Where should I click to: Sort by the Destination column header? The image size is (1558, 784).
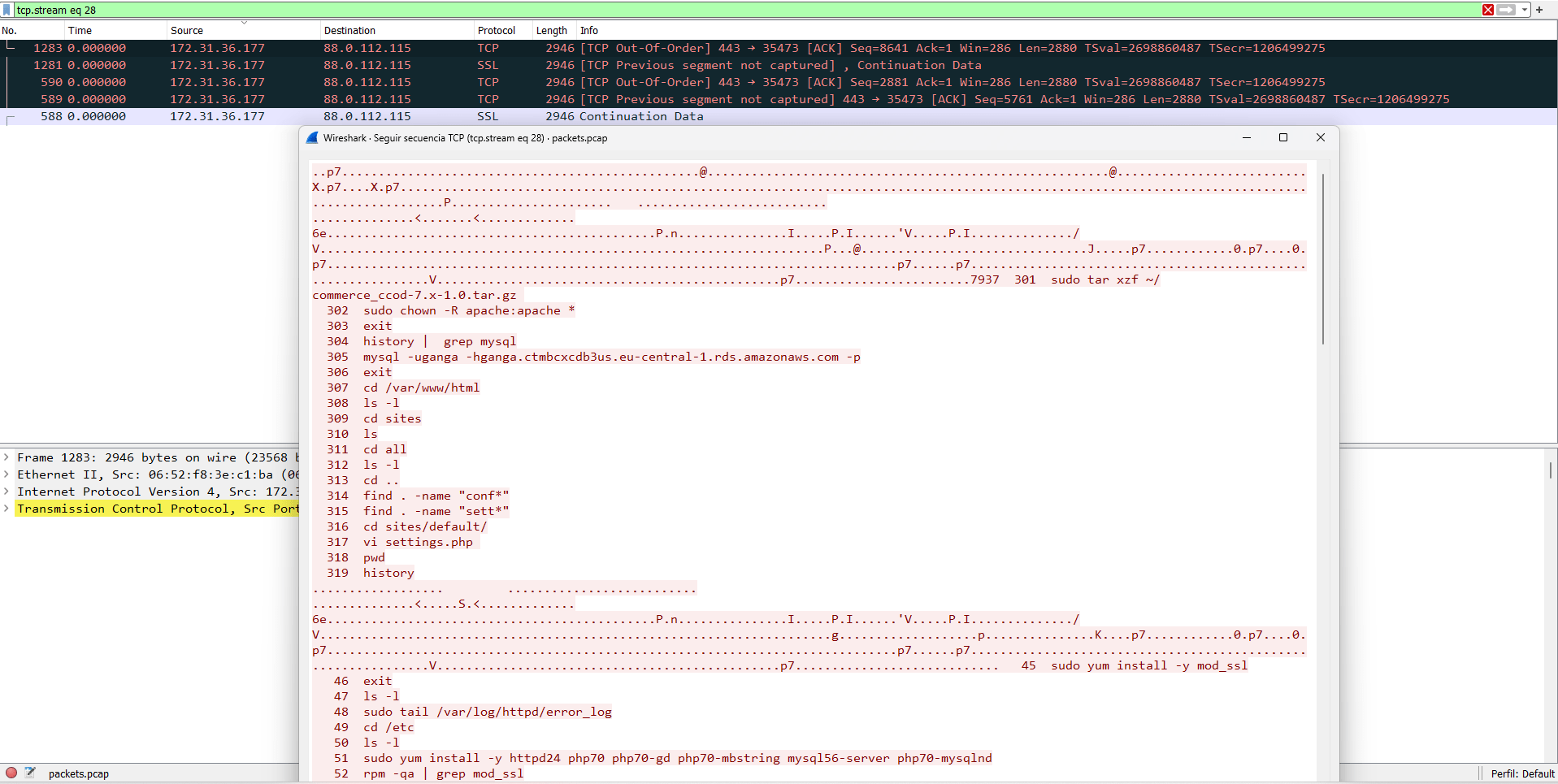coord(397,30)
